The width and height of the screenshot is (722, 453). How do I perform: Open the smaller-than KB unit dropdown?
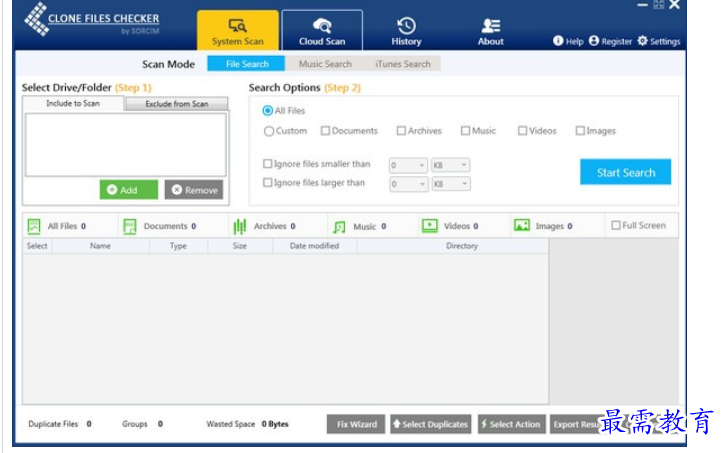[x=450, y=165]
